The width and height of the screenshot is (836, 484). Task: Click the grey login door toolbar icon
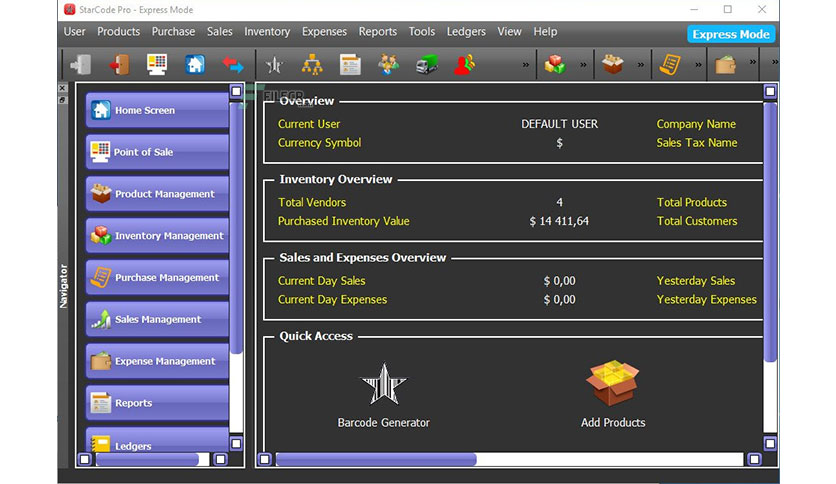[x=81, y=64]
